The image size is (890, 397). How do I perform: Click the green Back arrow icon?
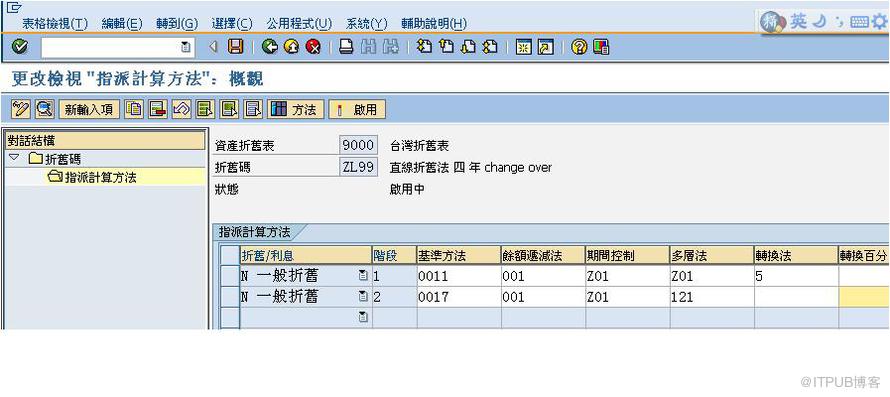point(269,47)
